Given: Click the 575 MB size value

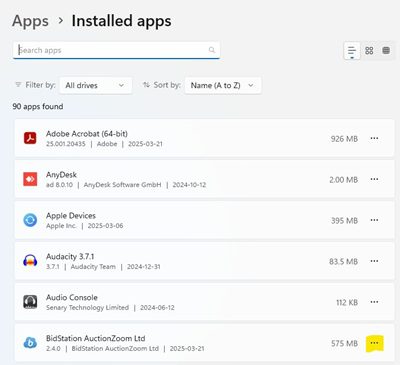Looking at the screenshot, I should [344, 343].
